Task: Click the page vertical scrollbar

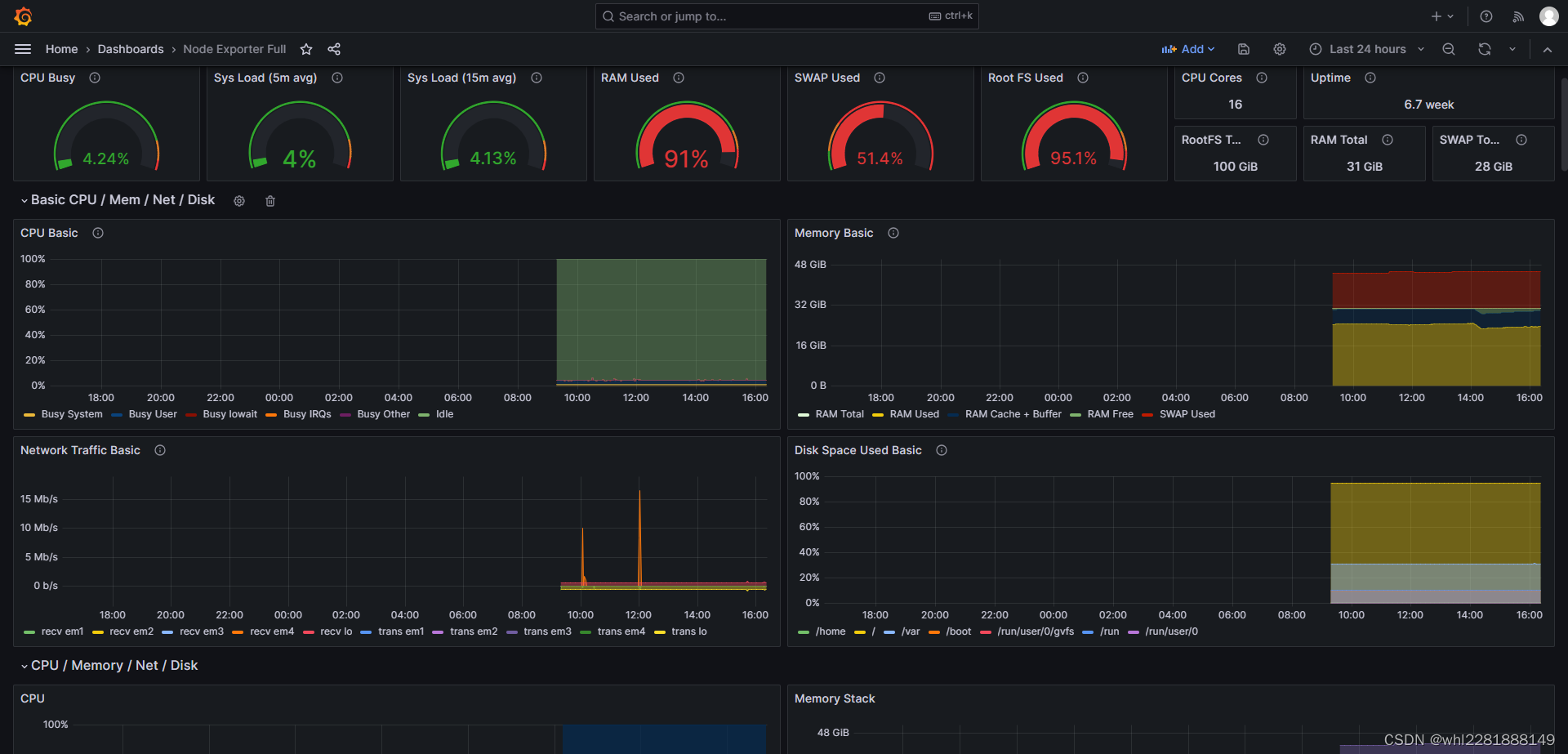Action: pyautogui.click(x=1564, y=123)
